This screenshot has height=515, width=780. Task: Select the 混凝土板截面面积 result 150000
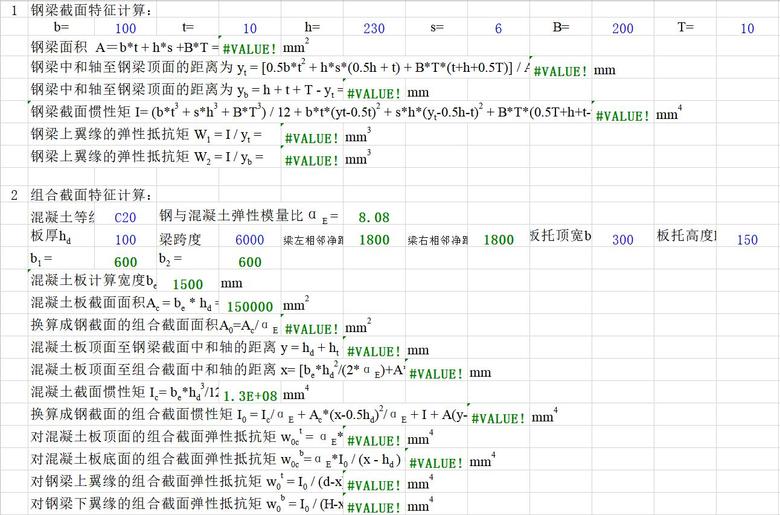[249, 307]
